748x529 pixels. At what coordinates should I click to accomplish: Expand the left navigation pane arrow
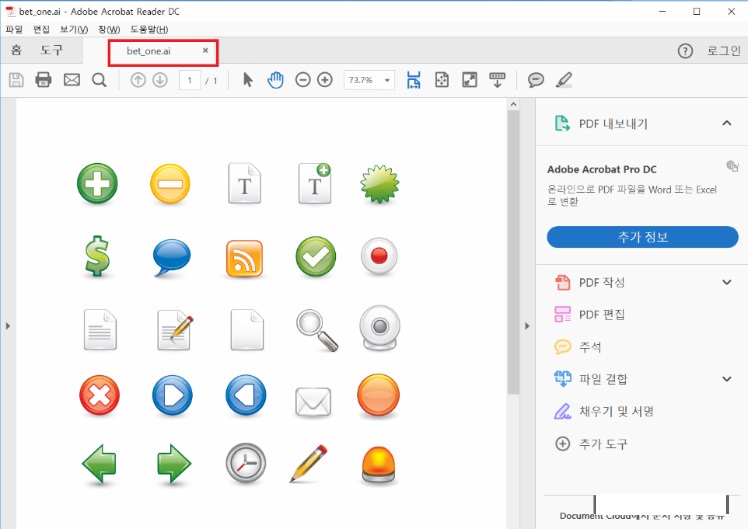pyautogui.click(x=8, y=326)
